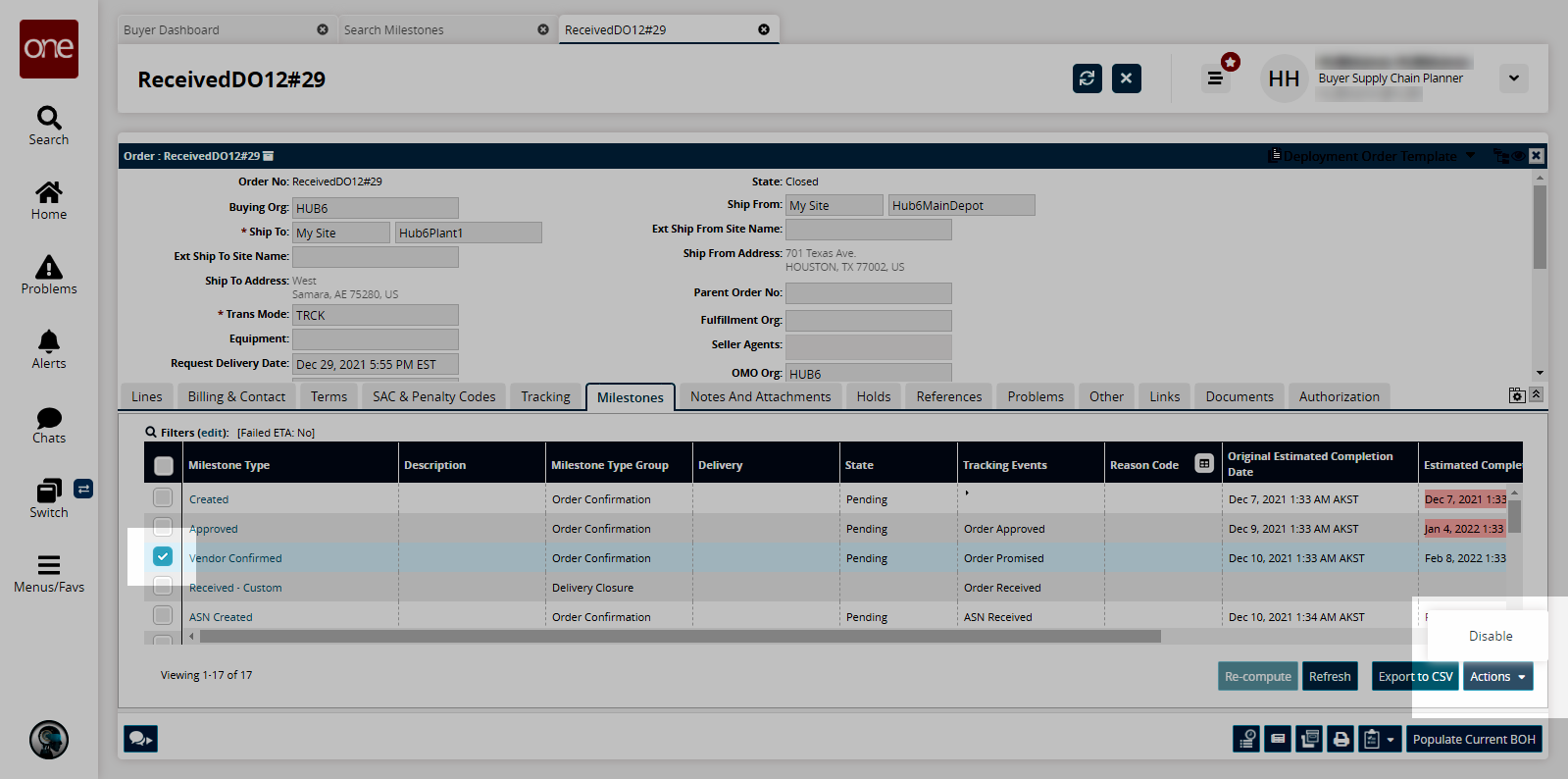The height and width of the screenshot is (779, 1568).
Task: Uncheck the Vendor Confirmed milestone checkbox
Action: [163, 556]
